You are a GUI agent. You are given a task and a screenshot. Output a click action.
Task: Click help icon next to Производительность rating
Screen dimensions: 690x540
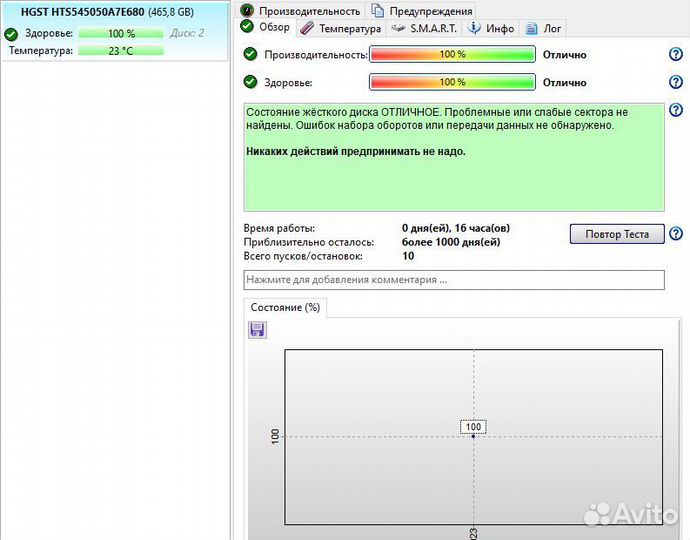[x=675, y=55]
